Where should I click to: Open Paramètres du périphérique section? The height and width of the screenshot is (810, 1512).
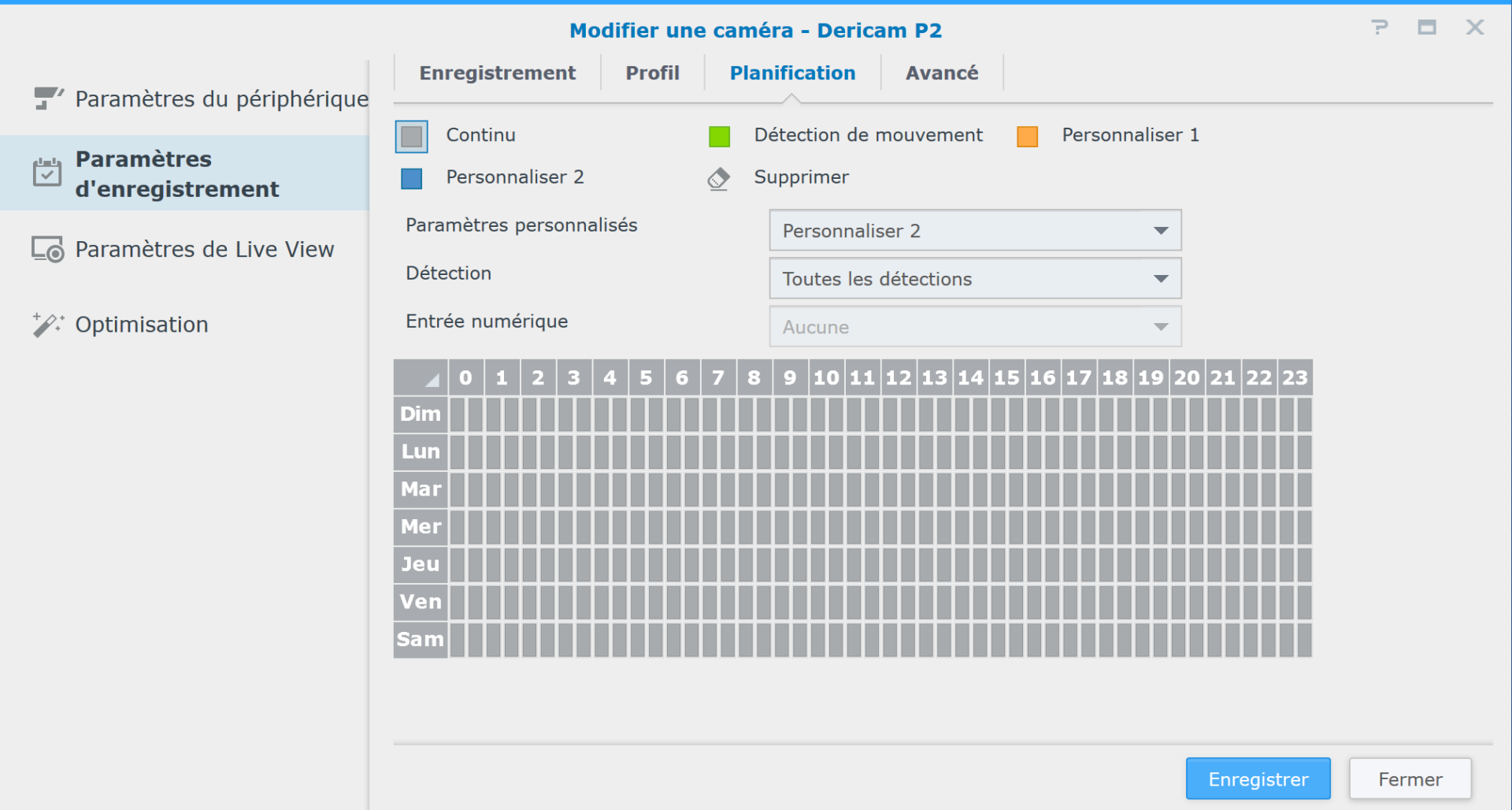pos(184,98)
